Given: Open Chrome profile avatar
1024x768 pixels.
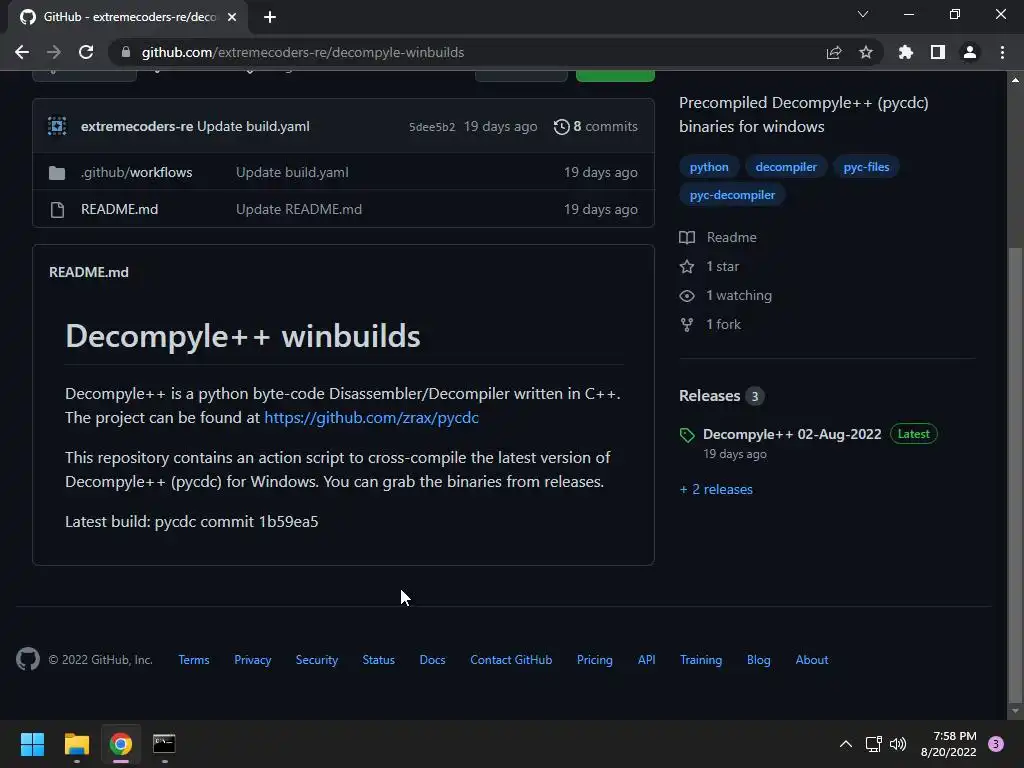Looking at the screenshot, I should coord(969,52).
